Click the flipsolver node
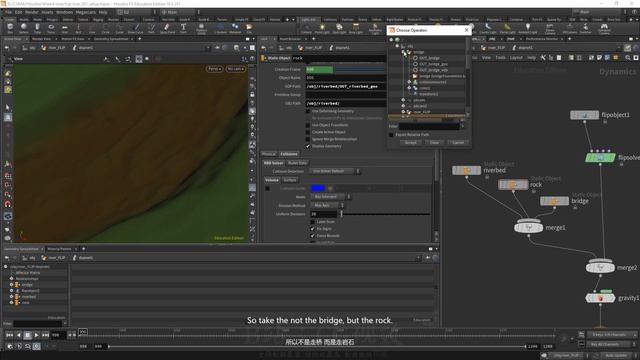The width and height of the screenshot is (640, 360). click(x=600, y=158)
